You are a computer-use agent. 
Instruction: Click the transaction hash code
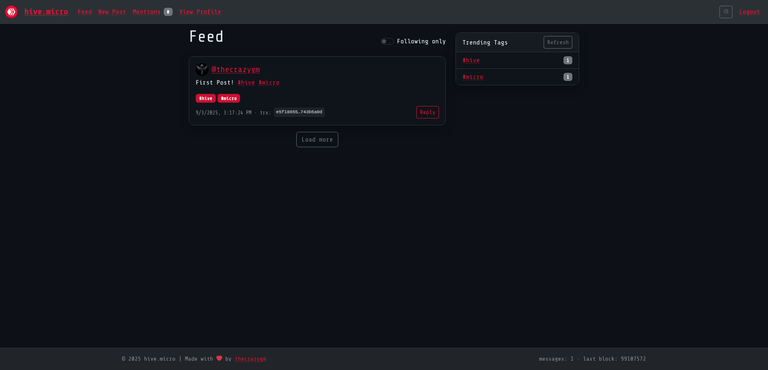click(x=299, y=112)
